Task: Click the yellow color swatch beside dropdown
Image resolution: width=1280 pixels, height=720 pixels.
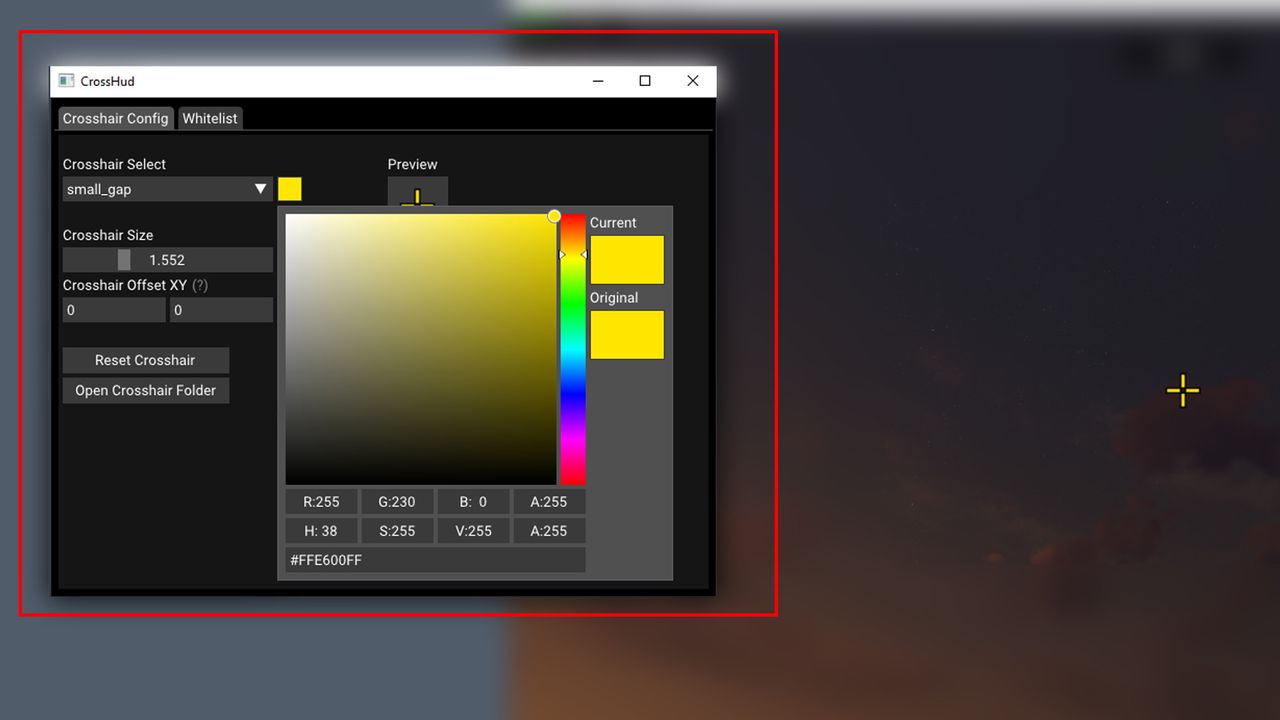Action: [x=290, y=189]
